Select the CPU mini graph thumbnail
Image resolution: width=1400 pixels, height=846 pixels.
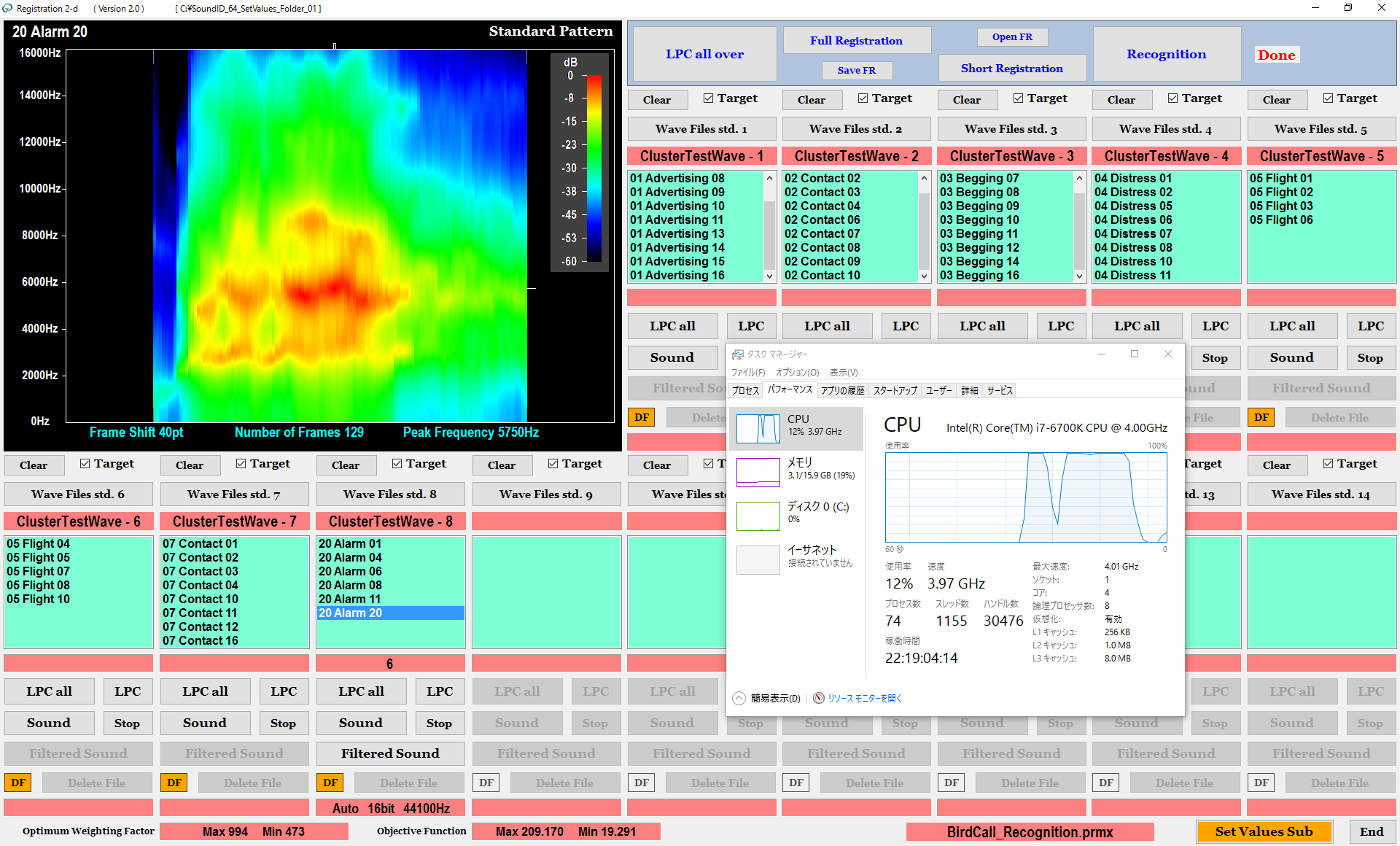click(758, 428)
